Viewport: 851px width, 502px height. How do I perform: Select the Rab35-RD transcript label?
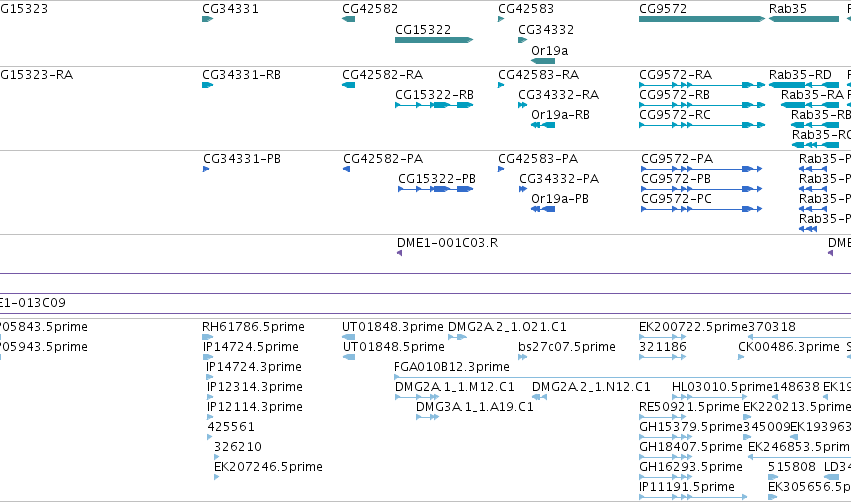point(801,75)
